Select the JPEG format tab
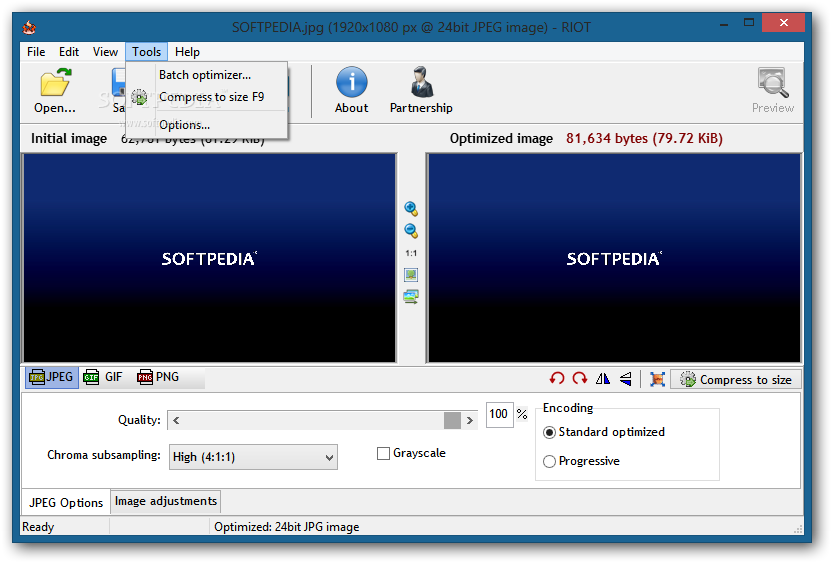Viewport: 832px width, 563px height. coord(52,377)
